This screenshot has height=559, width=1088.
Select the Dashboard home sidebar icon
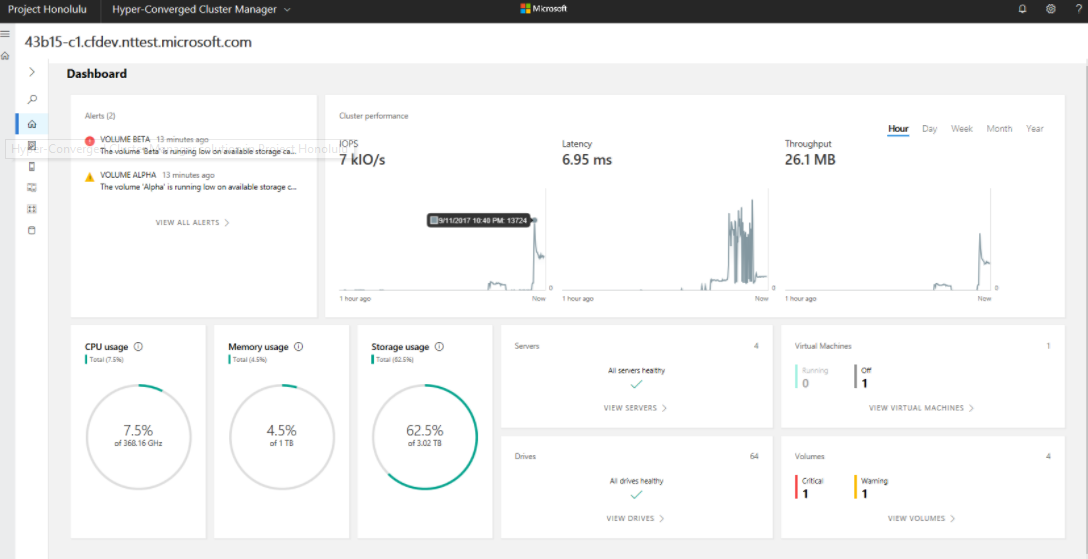(32, 124)
